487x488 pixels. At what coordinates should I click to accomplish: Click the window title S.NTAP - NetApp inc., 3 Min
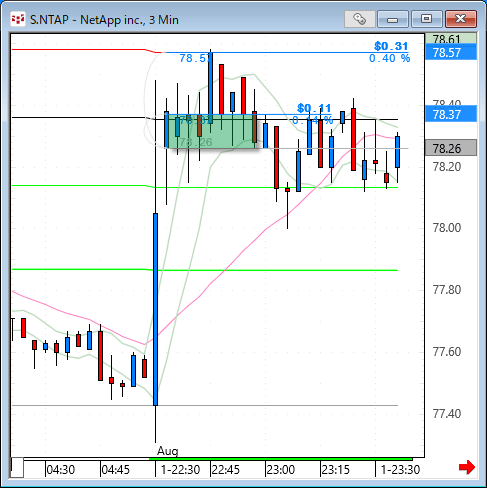[104, 20]
